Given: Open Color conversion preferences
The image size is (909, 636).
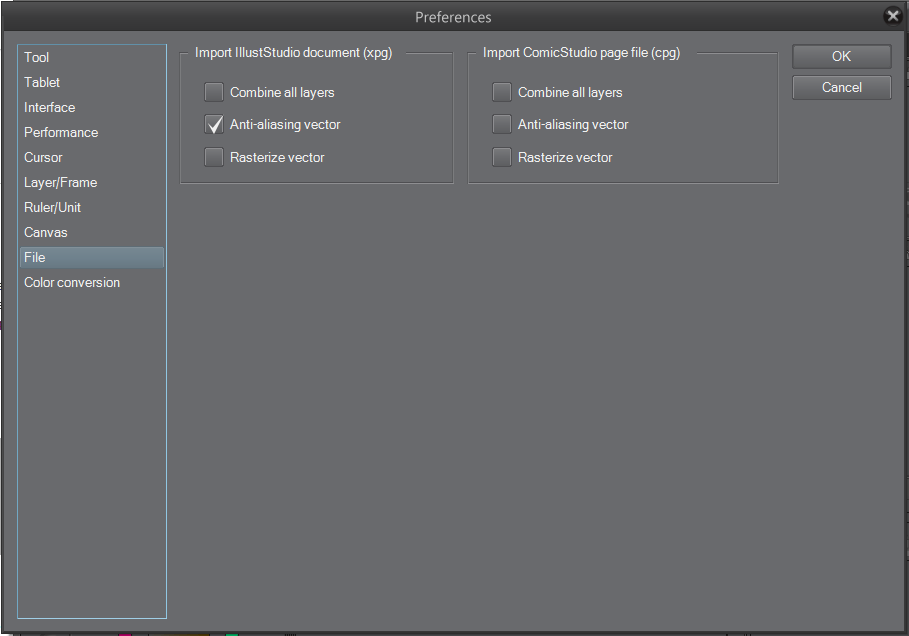Looking at the screenshot, I should coord(92,282).
